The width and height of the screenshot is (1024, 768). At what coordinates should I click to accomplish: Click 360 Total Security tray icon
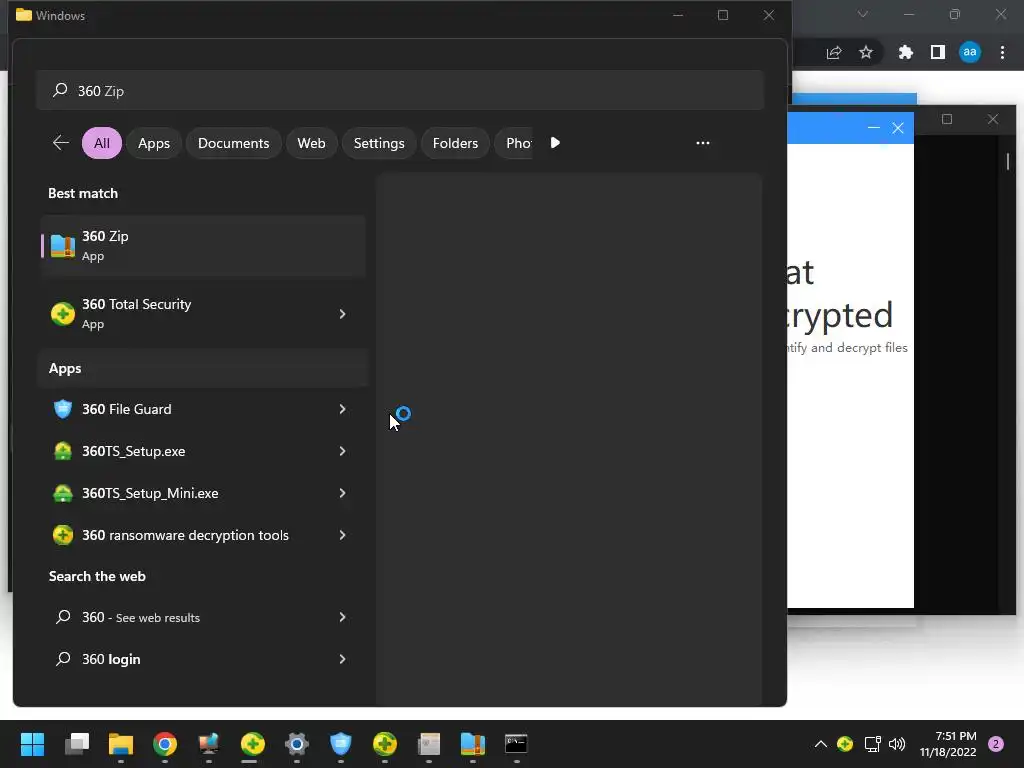(x=845, y=744)
